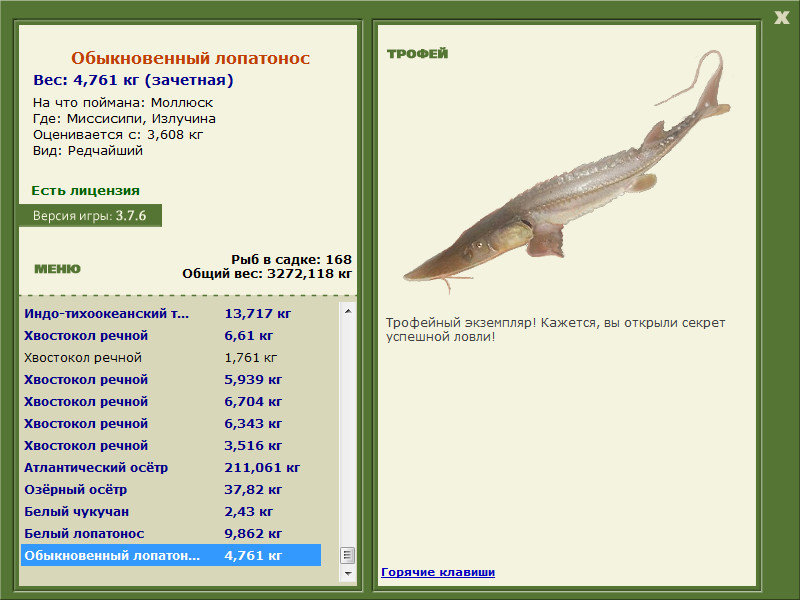800x600 pixels.
Task: Click the scrollbar up arrow in fish list
Action: tap(348, 311)
